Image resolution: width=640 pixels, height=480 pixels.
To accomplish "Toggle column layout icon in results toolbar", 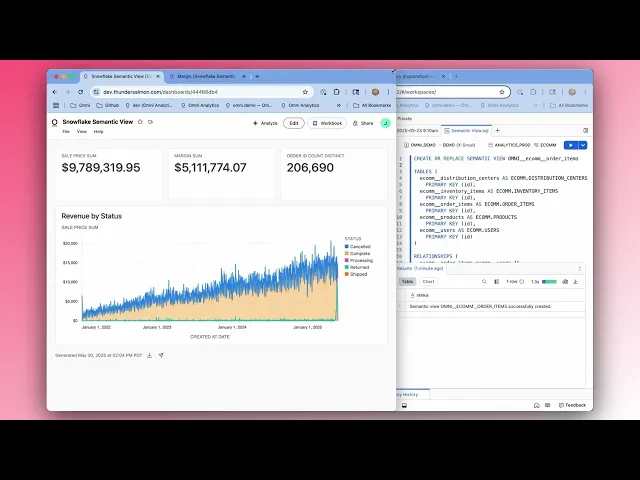I will 497,282.
